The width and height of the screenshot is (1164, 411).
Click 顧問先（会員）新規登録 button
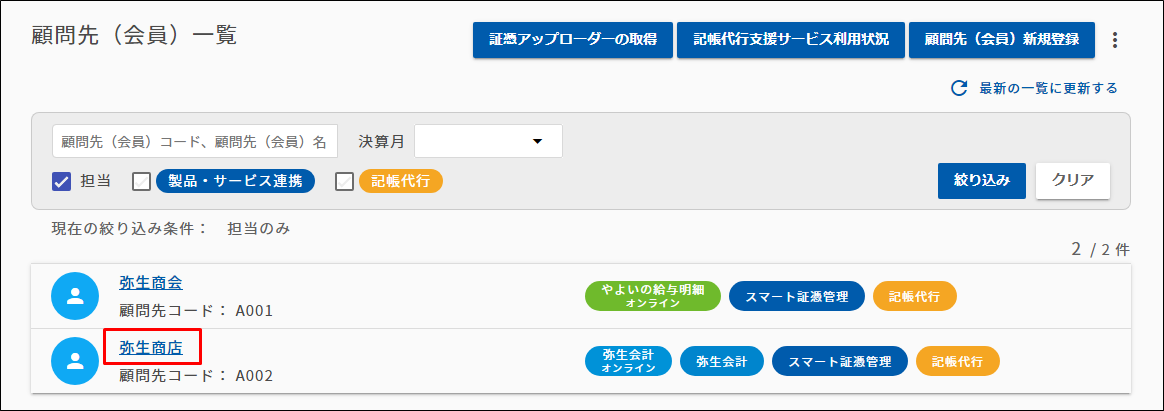tap(1001, 40)
